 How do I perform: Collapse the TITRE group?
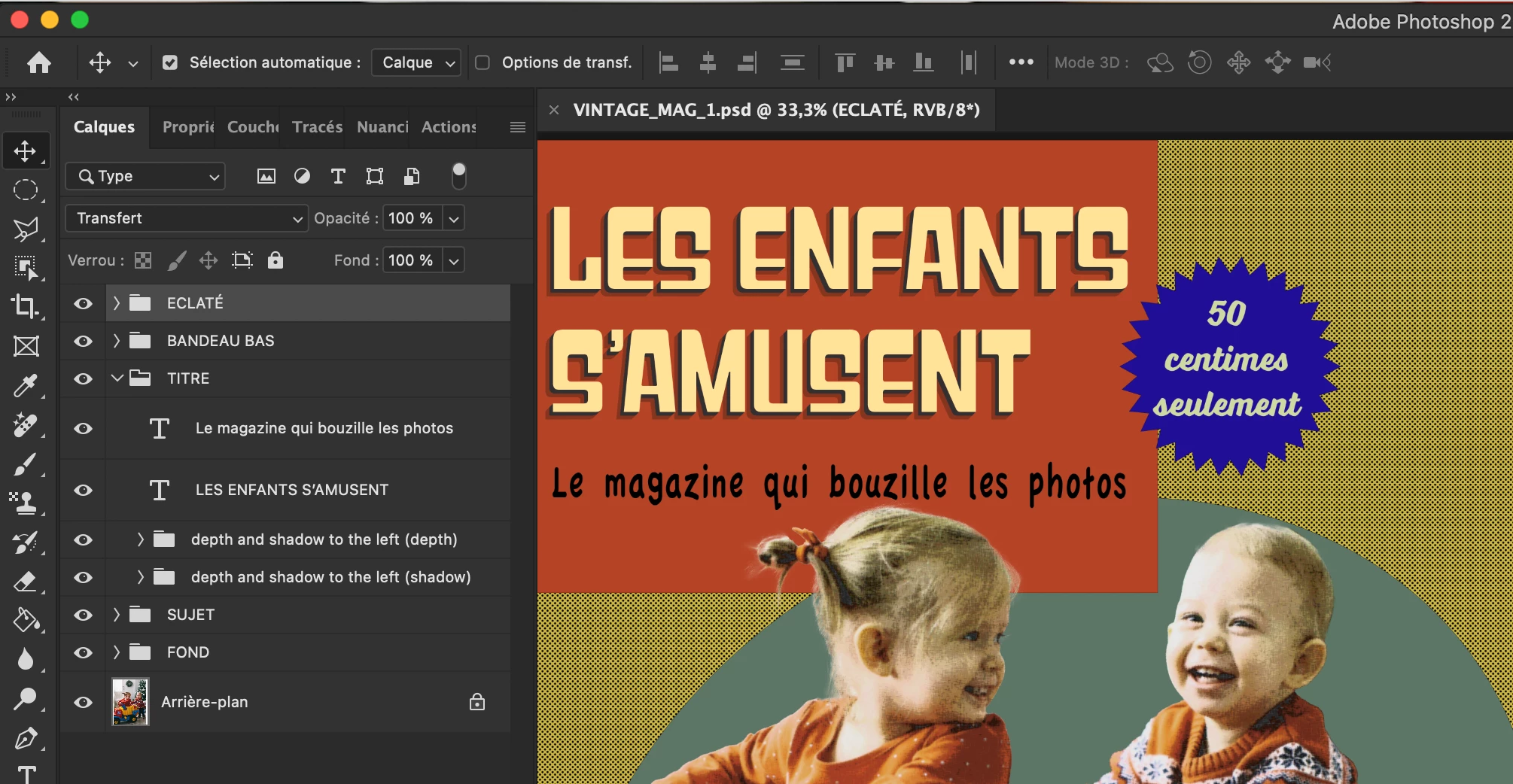[117, 378]
